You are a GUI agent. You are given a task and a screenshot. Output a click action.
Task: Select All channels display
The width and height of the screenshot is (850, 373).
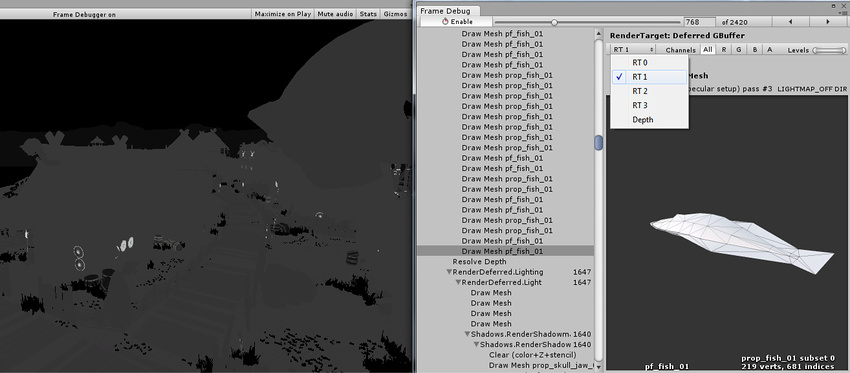pyautogui.click(x=707, y=50)
